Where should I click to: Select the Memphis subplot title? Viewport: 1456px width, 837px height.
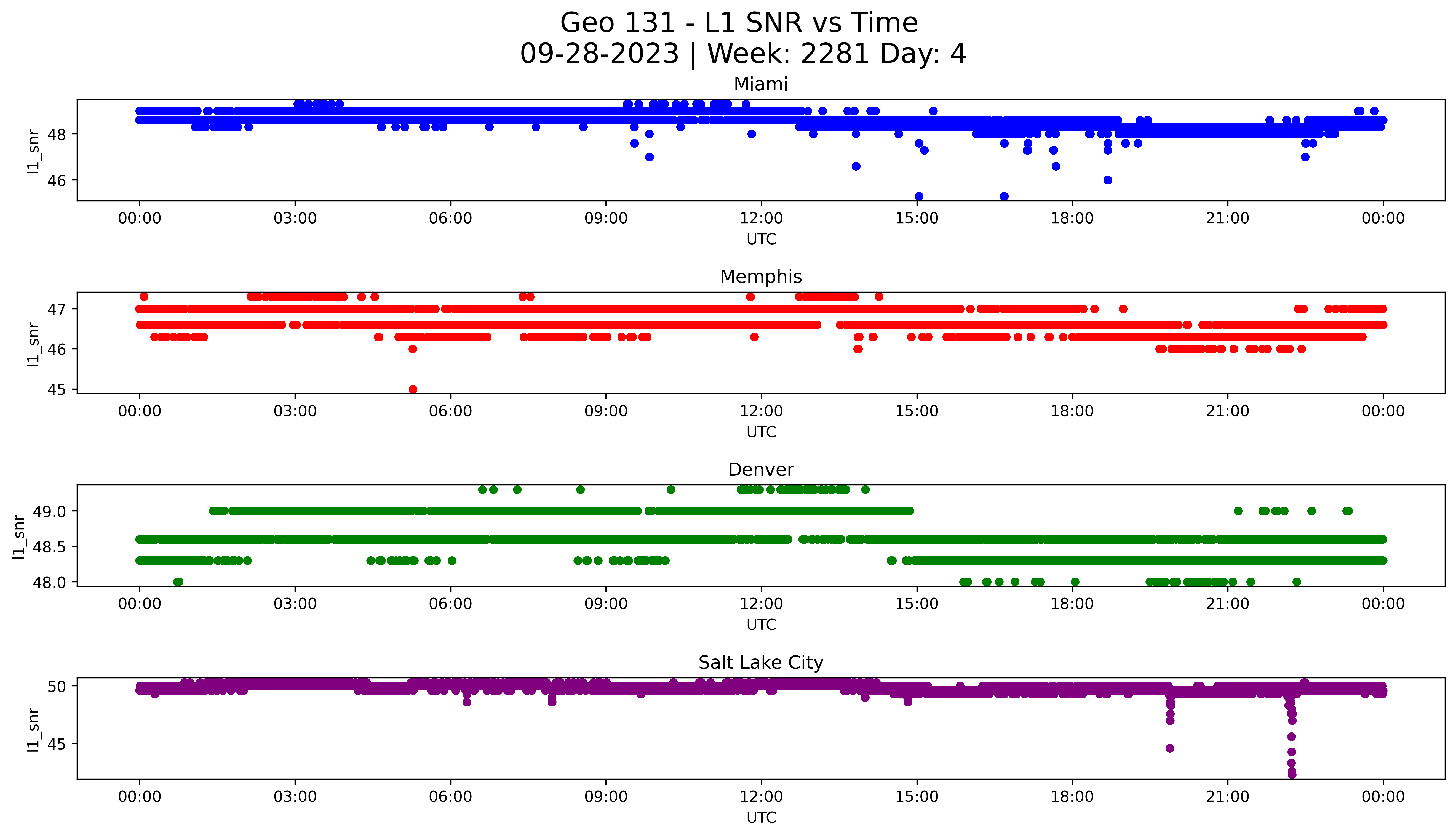pyautogui.click(x=761, y=277)
